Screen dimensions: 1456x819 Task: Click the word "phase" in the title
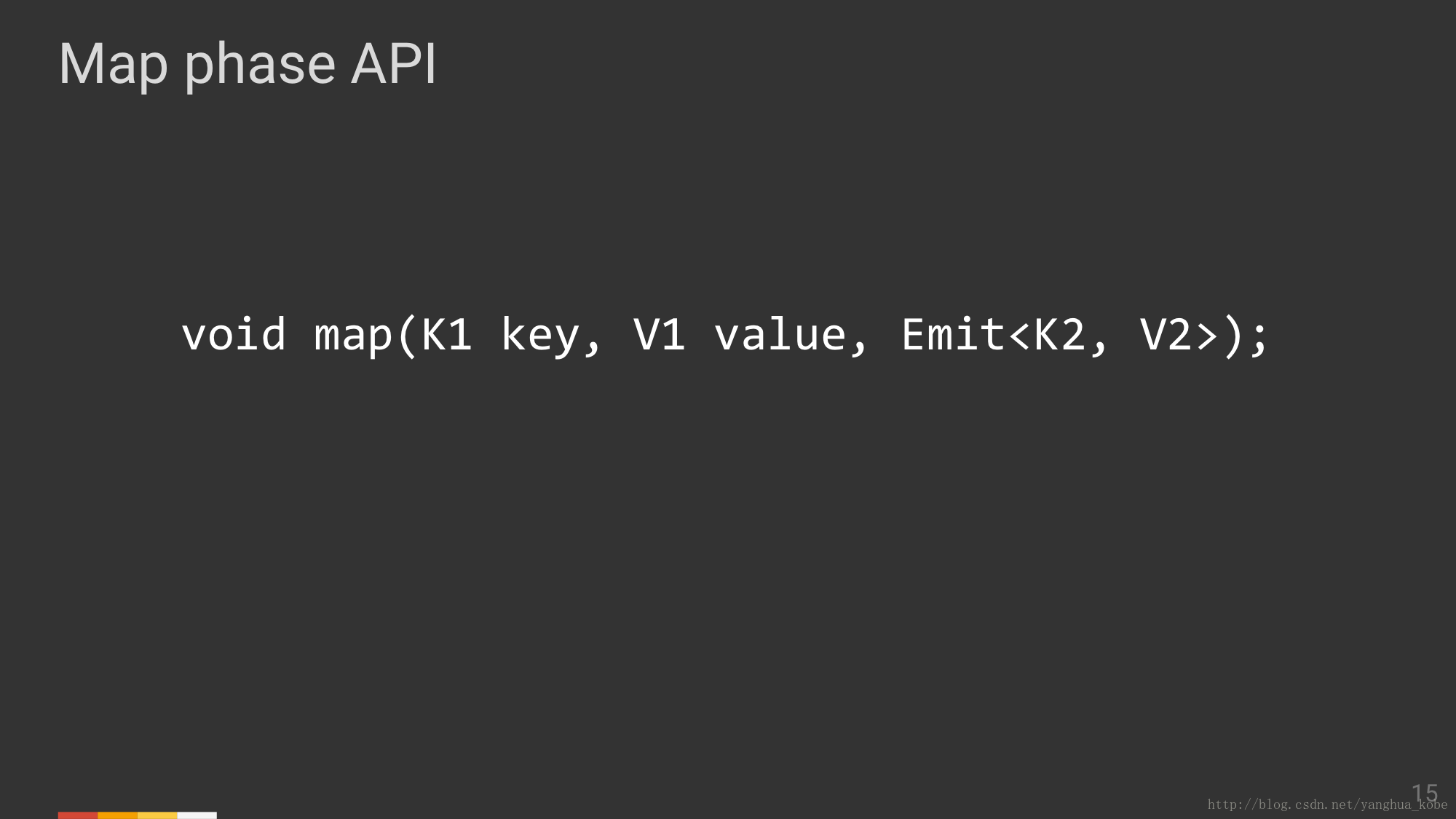(260, 66)
